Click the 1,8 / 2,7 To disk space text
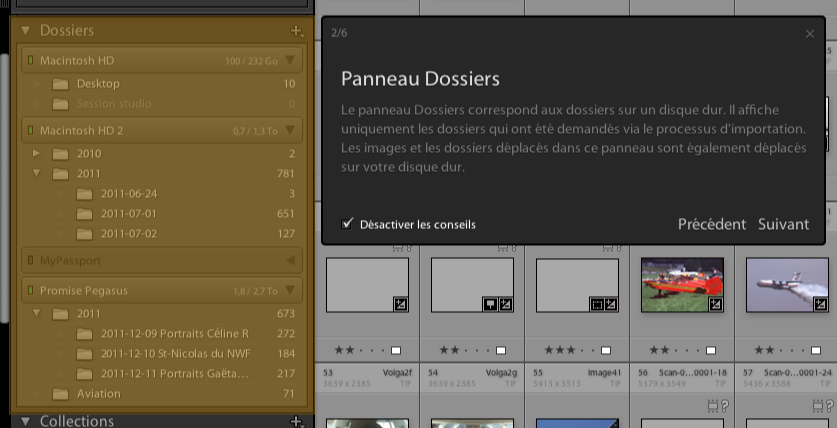This screenshot has height=428, width=837. [255, 291]
